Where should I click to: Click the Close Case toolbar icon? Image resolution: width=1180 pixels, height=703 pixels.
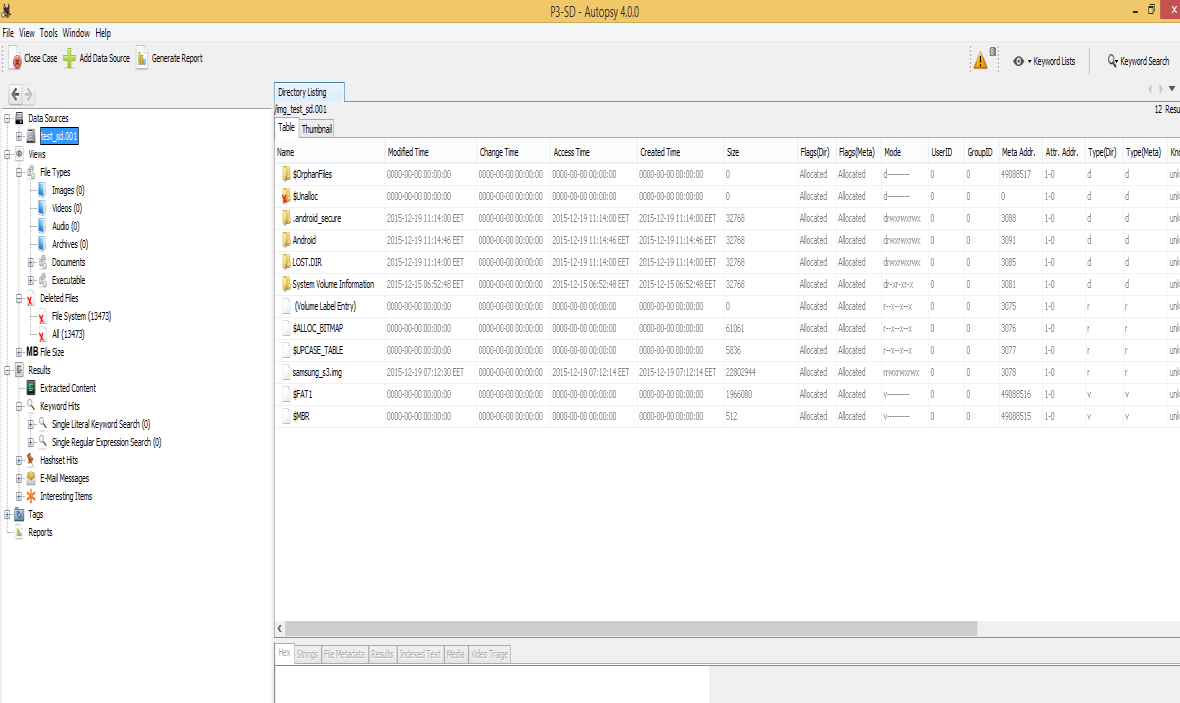(x=15, y=59)
